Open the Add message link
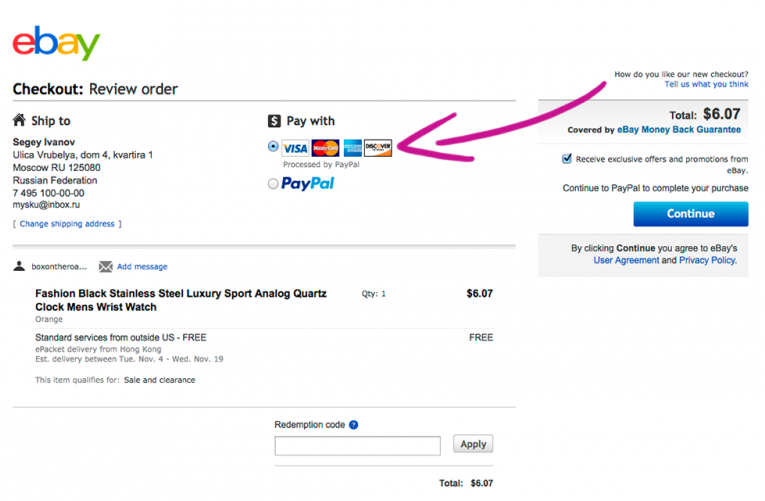765x501 pixels. (x=142, y=267)
